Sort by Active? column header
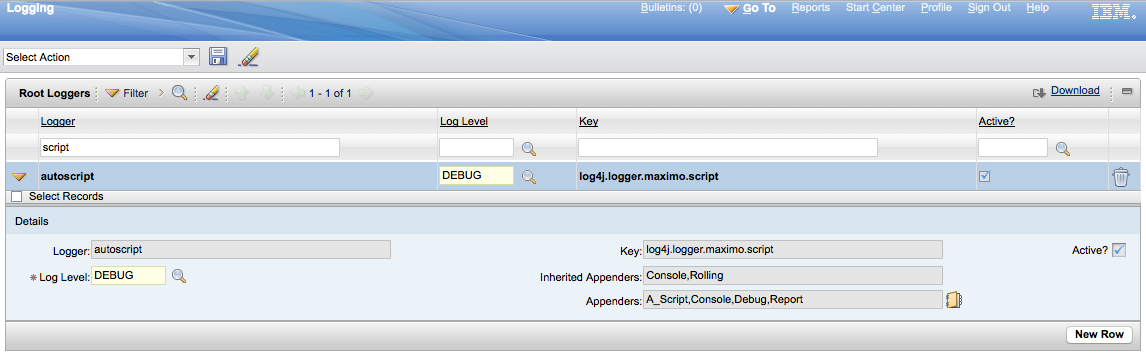1146x361 pixels. point(997,121)
